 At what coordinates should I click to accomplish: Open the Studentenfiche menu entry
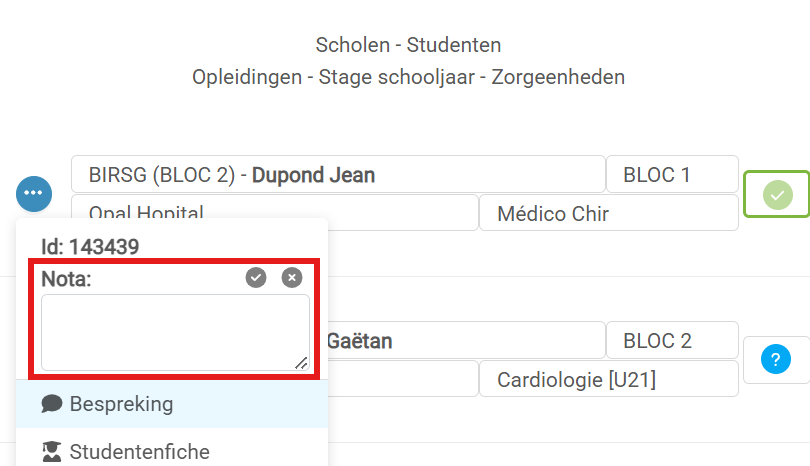pos(172,451)
